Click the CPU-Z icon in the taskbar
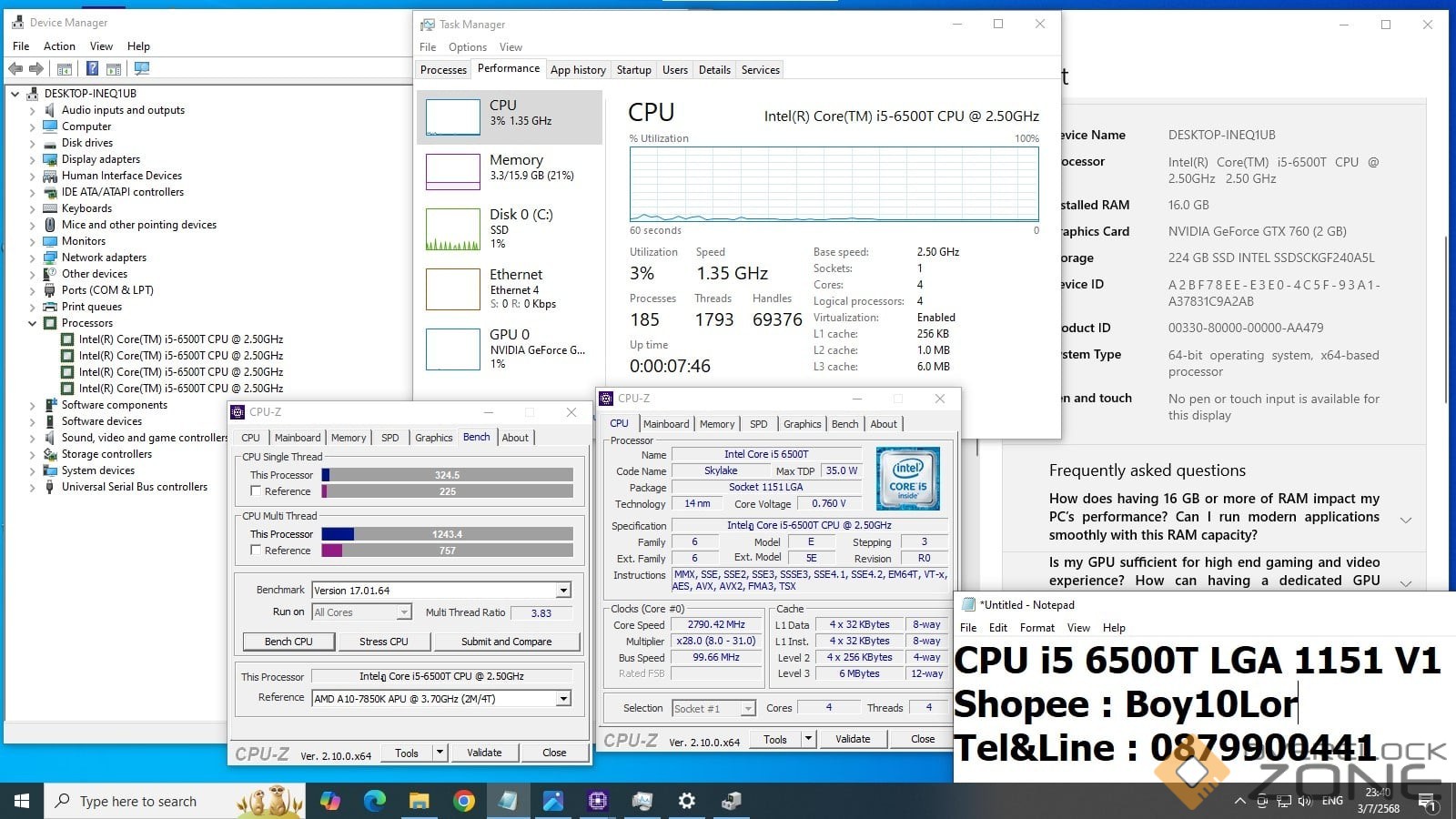The image size is (1456, 819). [x=598, y=801]
